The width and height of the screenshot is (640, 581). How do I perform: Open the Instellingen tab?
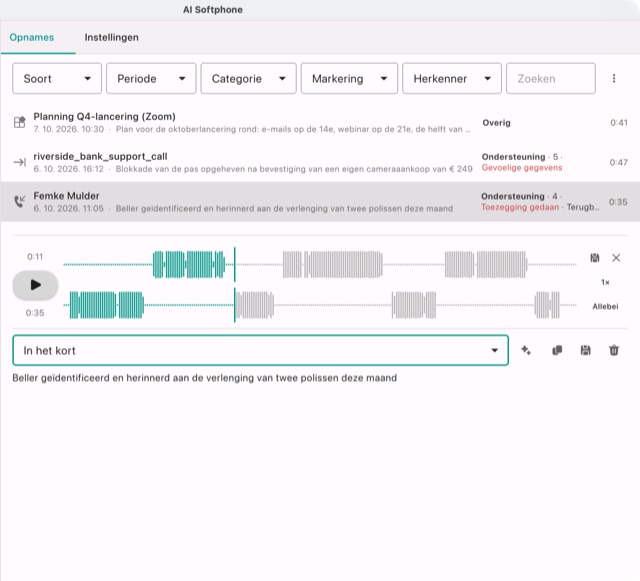coord(111,38)
